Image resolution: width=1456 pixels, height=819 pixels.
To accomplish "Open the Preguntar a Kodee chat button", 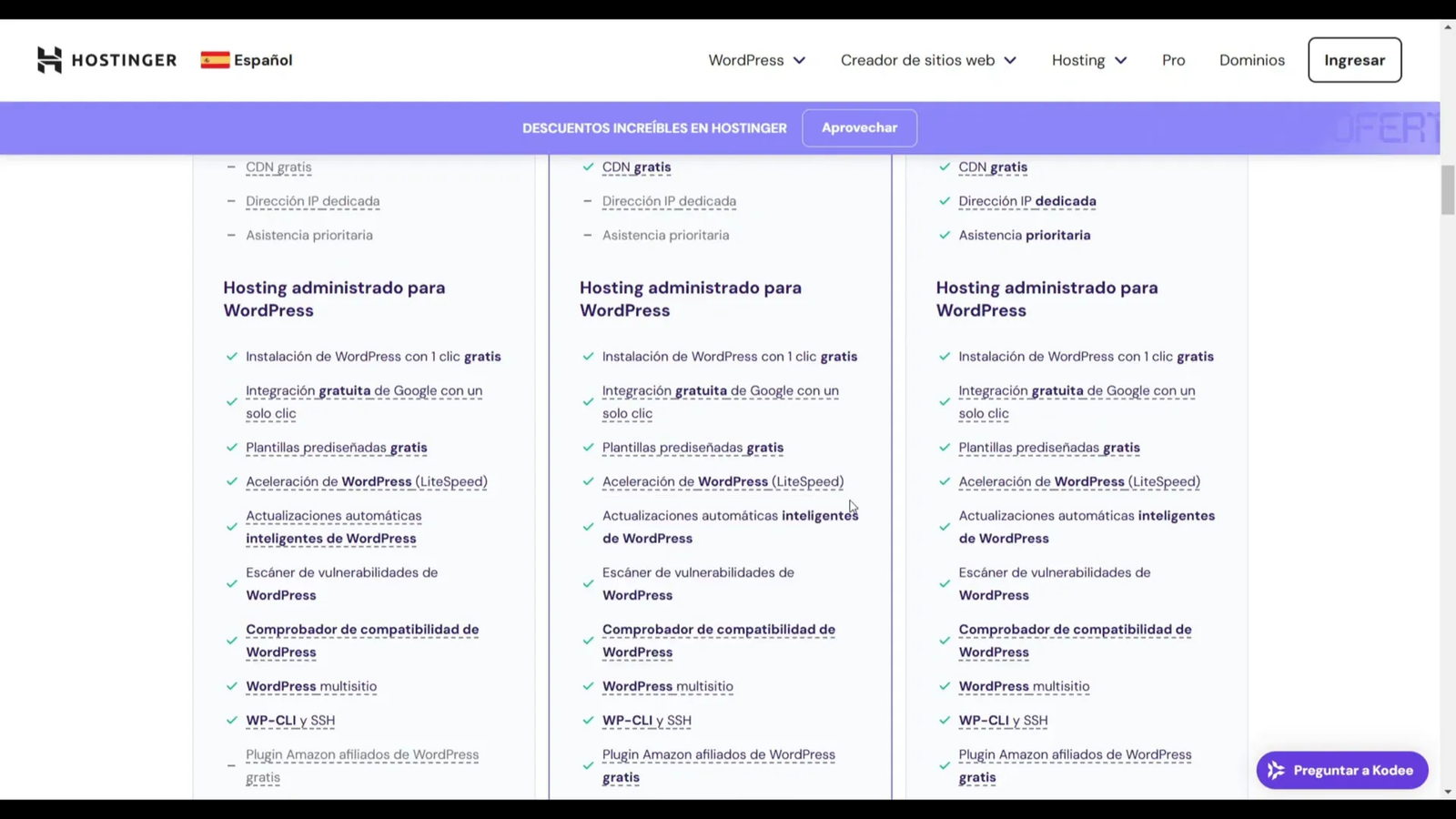I will point(1342,771).
